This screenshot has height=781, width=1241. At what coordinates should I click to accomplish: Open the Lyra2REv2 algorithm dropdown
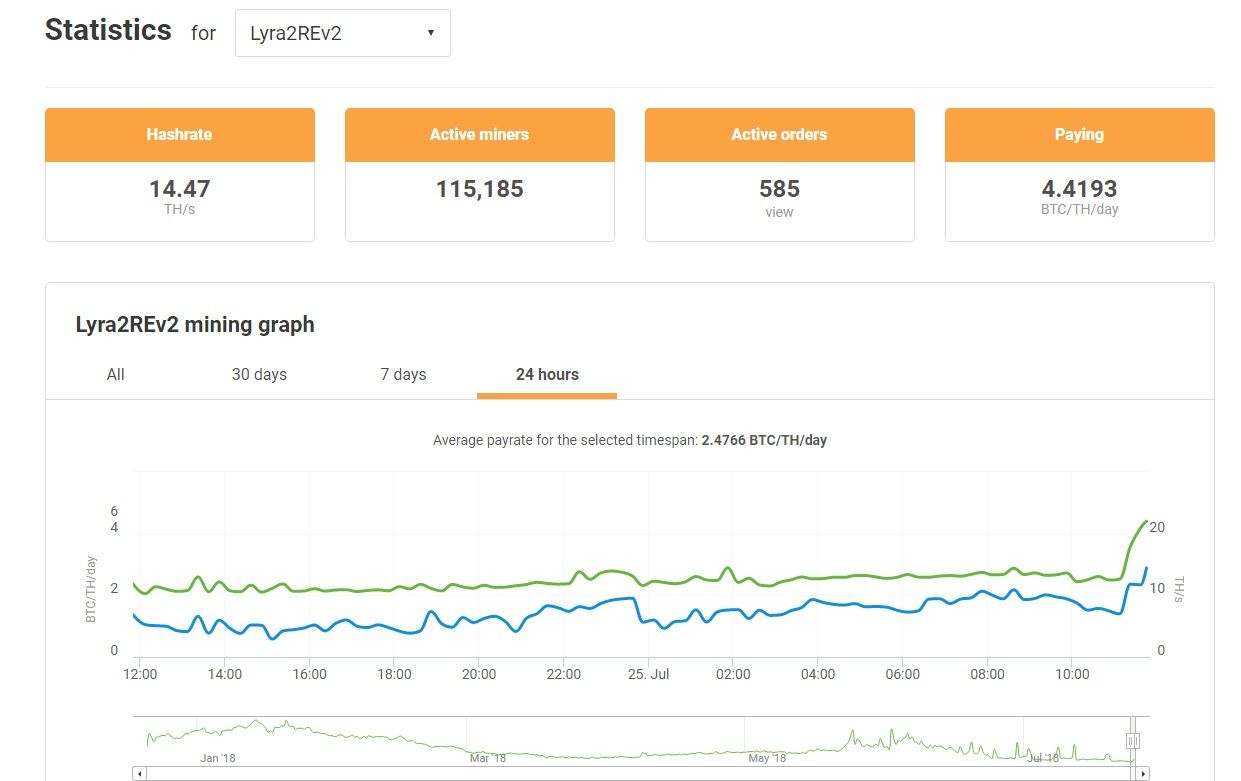click(342, 33)
